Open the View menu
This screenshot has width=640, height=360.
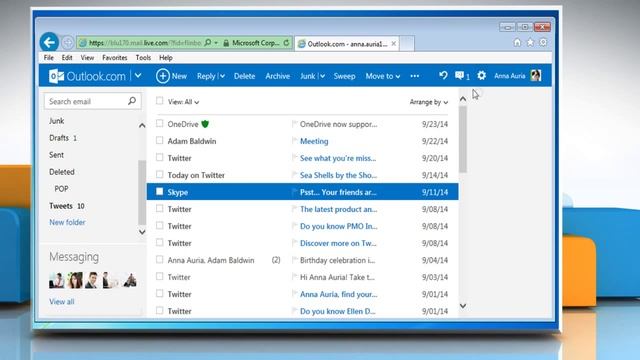click(x=87, y=58)
